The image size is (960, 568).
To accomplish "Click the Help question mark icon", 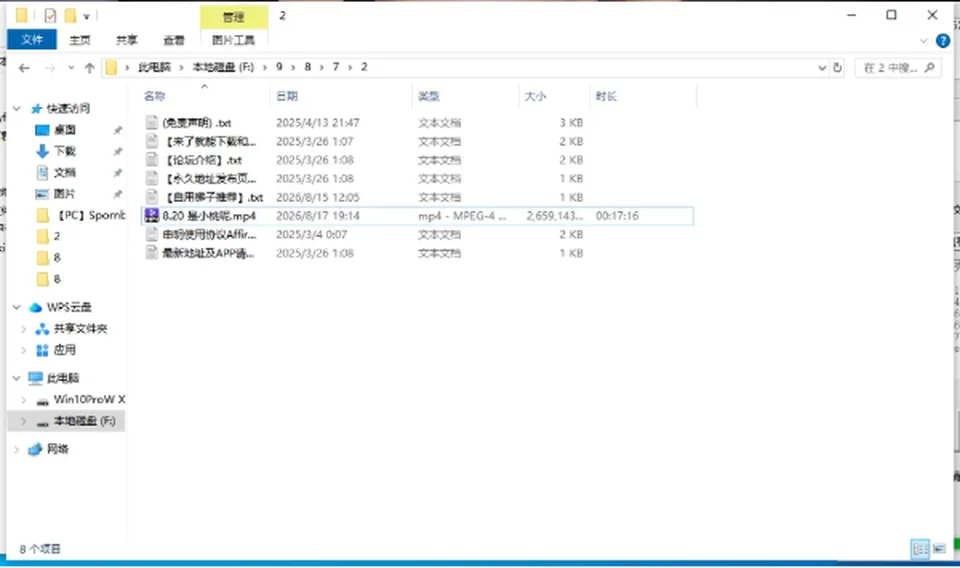I will coord(943,41).
